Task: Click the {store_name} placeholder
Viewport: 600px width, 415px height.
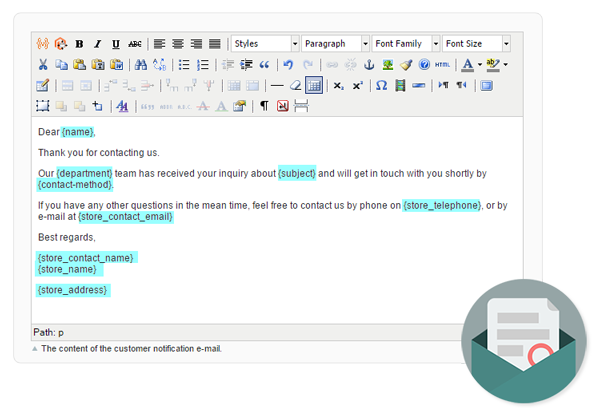Action: pos(67,270)
